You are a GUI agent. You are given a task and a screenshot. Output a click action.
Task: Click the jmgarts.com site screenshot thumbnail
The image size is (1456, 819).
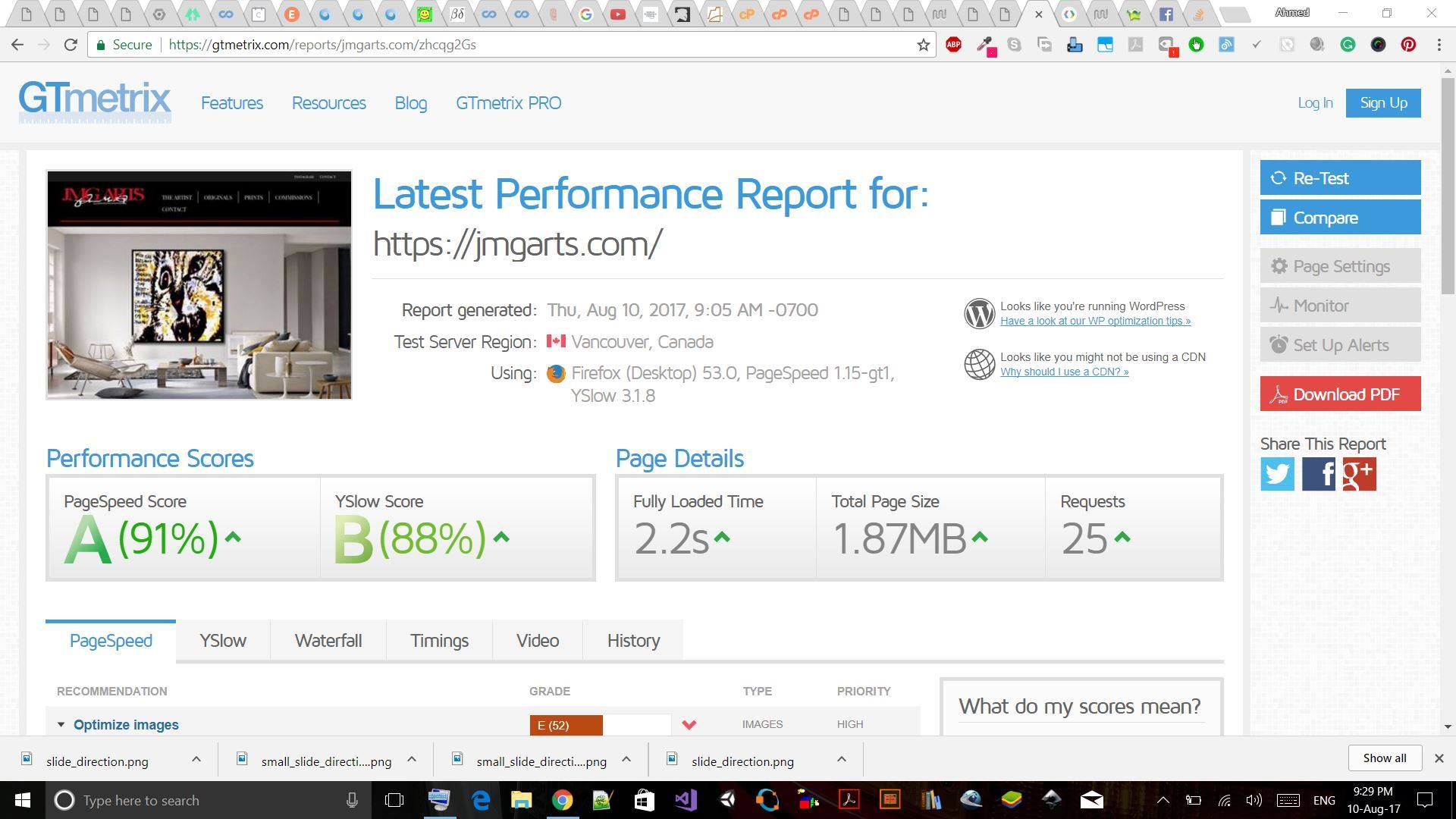pyautogui.click(x=199, y=284)
